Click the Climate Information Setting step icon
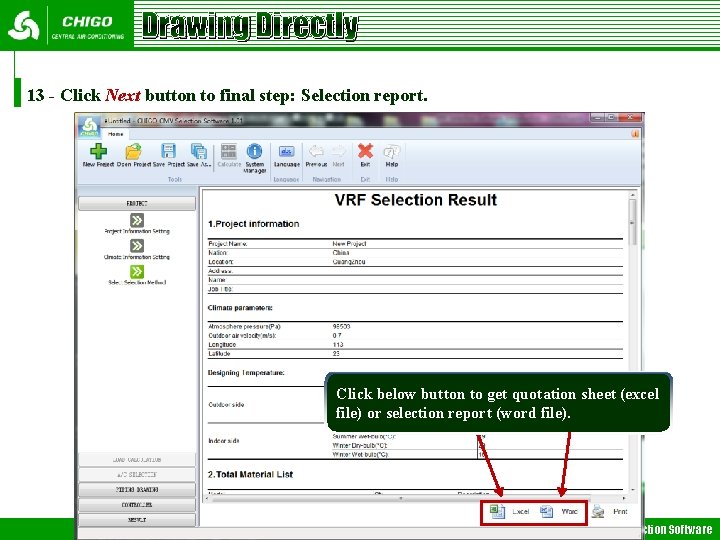This screenshot has width=720, height=540. [137, 246]
